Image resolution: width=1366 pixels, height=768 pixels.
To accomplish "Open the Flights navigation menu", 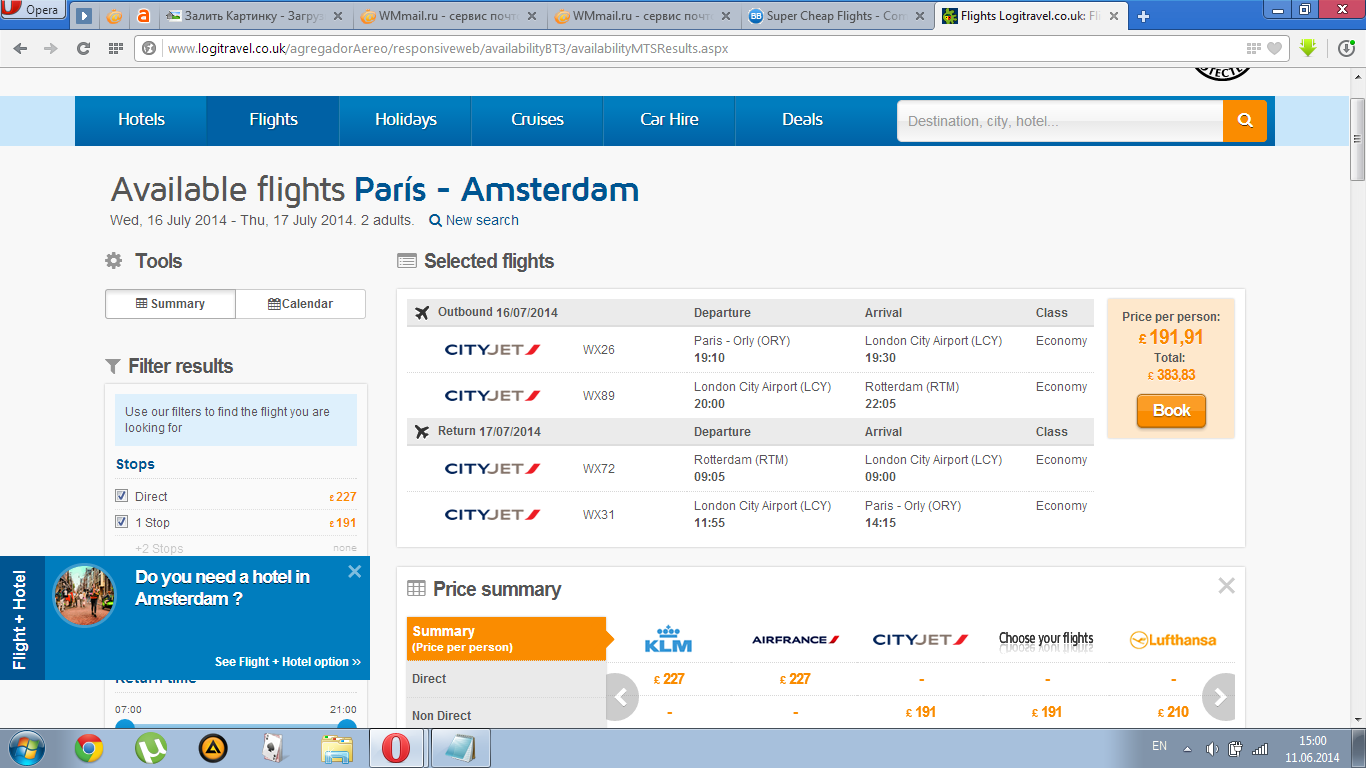I will [273, 120].
